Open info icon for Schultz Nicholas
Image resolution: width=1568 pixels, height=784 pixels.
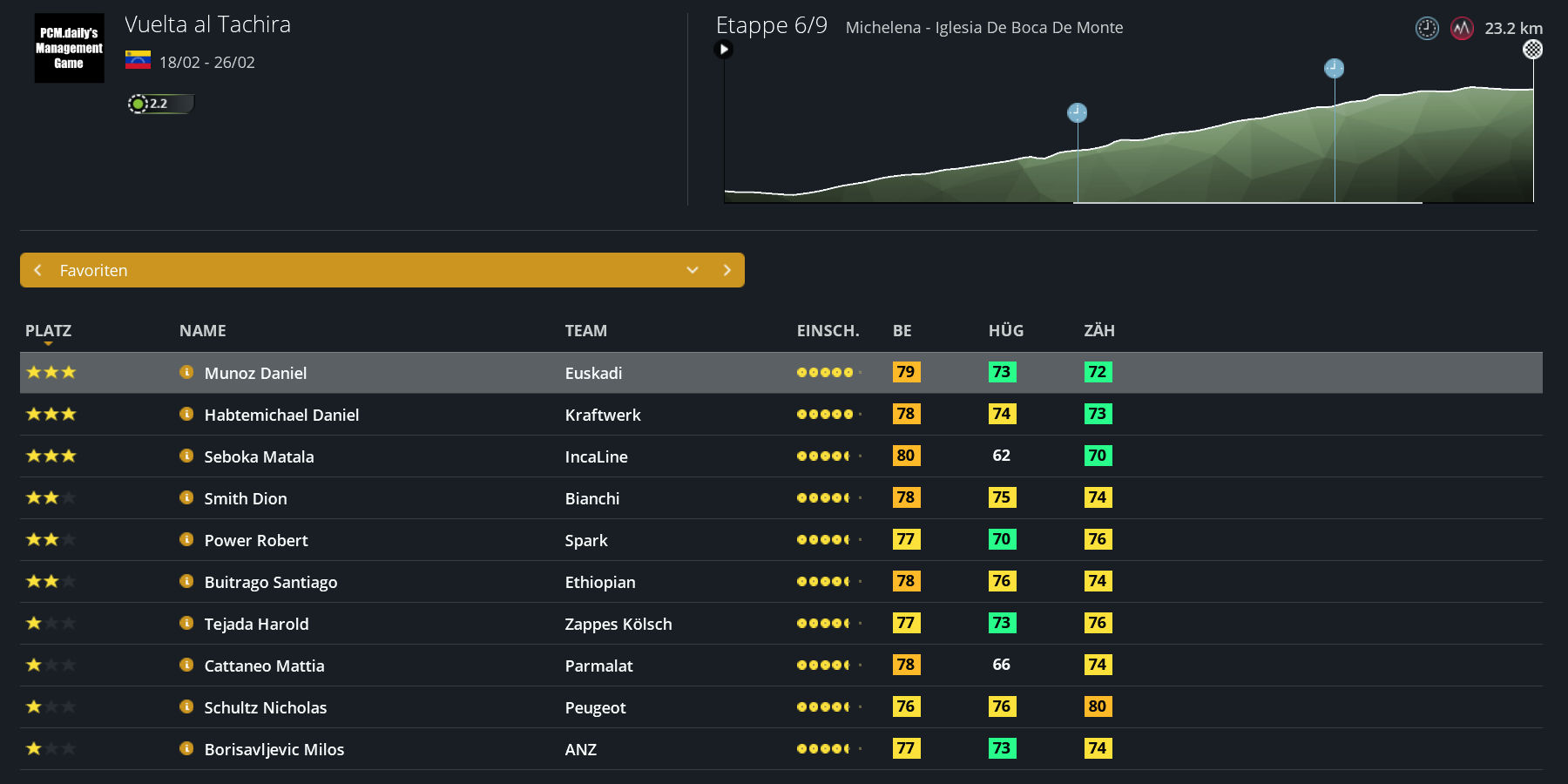[x=186, y=706]
